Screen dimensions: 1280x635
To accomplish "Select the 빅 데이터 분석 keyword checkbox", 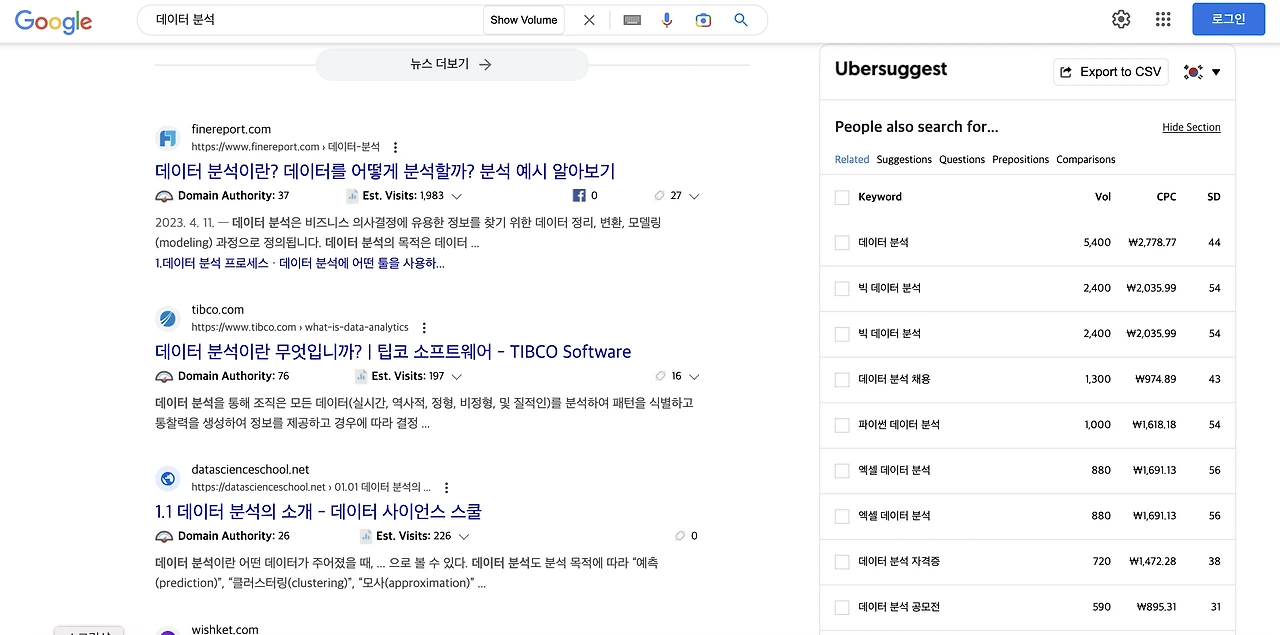I will coord(841,287).
